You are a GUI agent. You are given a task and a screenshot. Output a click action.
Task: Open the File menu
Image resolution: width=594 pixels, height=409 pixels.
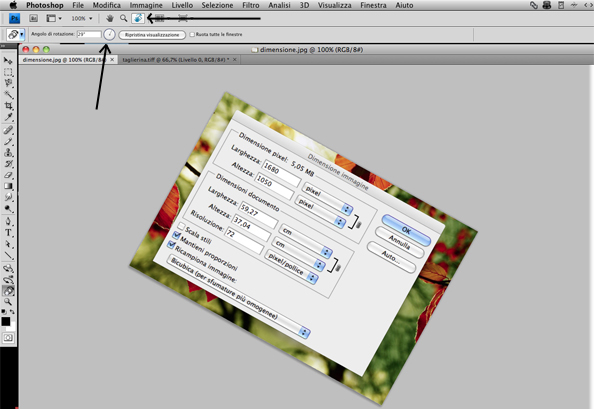[x=78, y=5]
